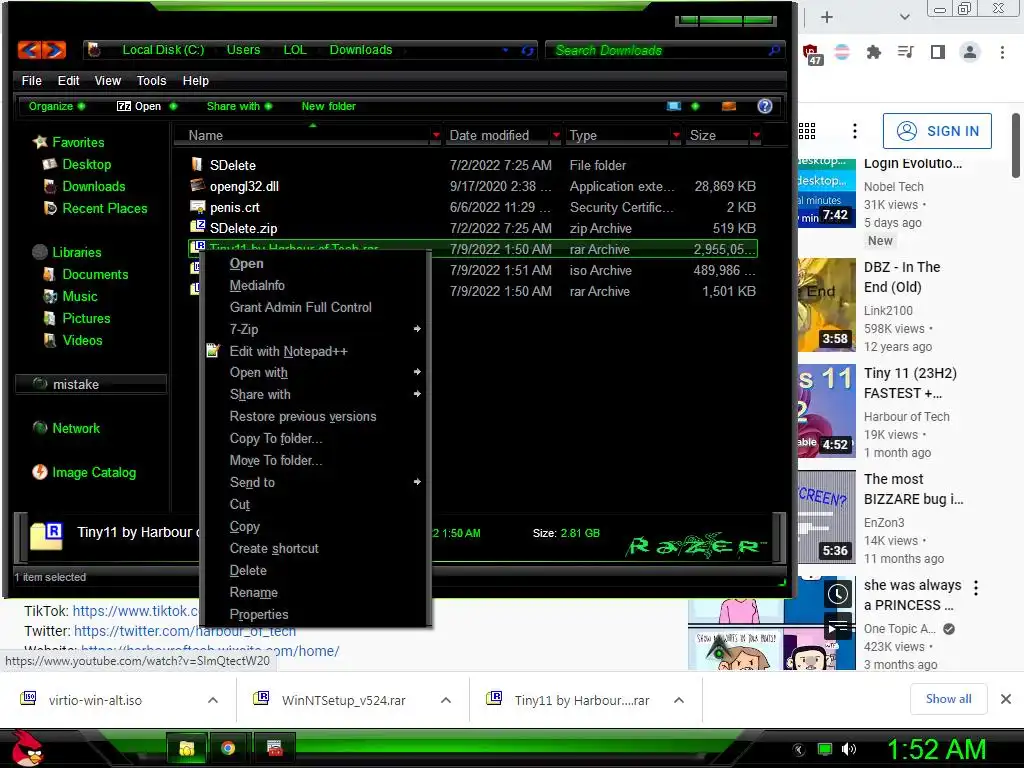Expand options for WinNTSetup_v524.rar download
Viewport: 1024px width, 768px height.
pyautogui.click(x=446, y=700)
